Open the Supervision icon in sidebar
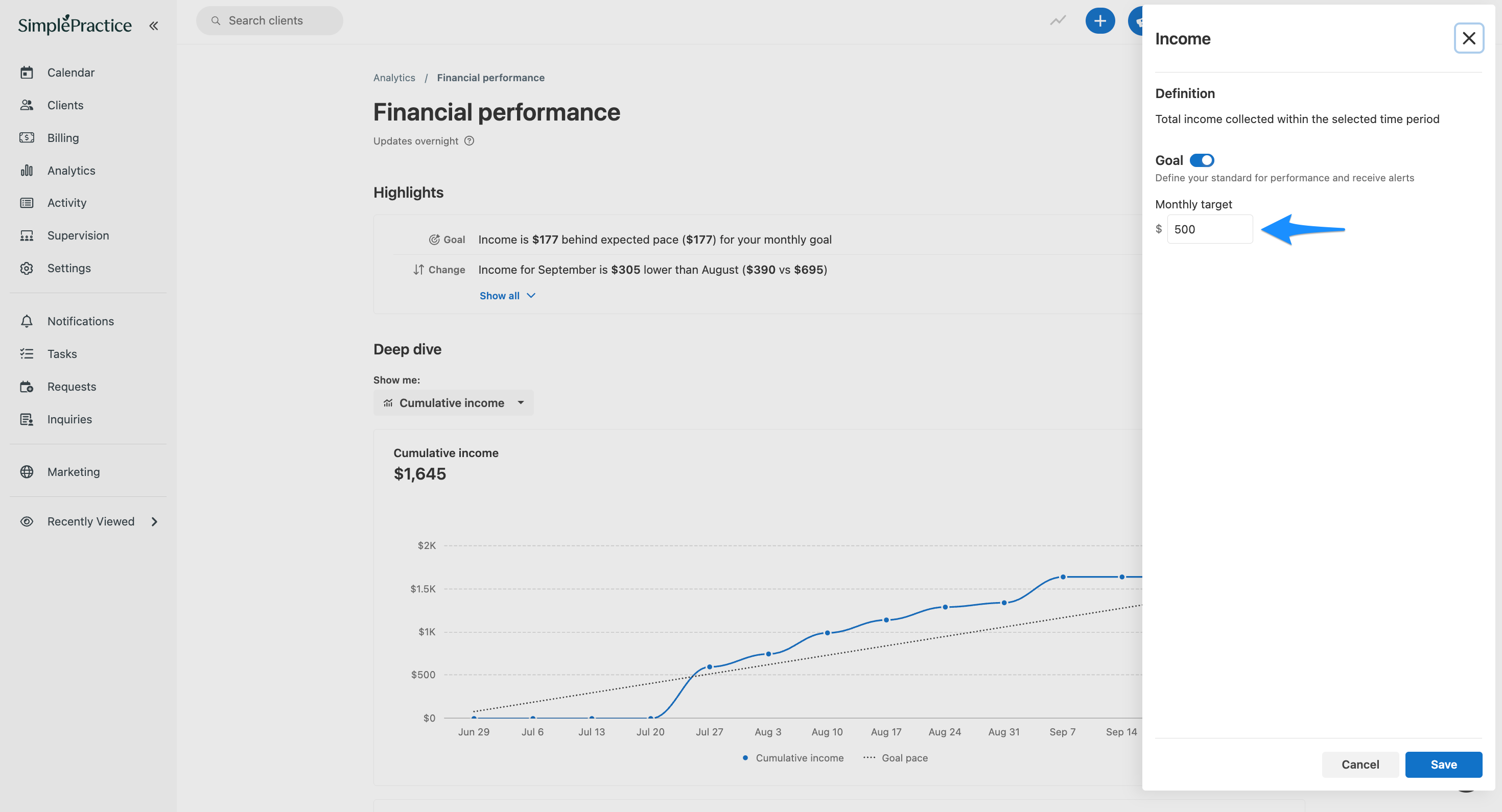 pyautogui.click(x=27, y=235)
